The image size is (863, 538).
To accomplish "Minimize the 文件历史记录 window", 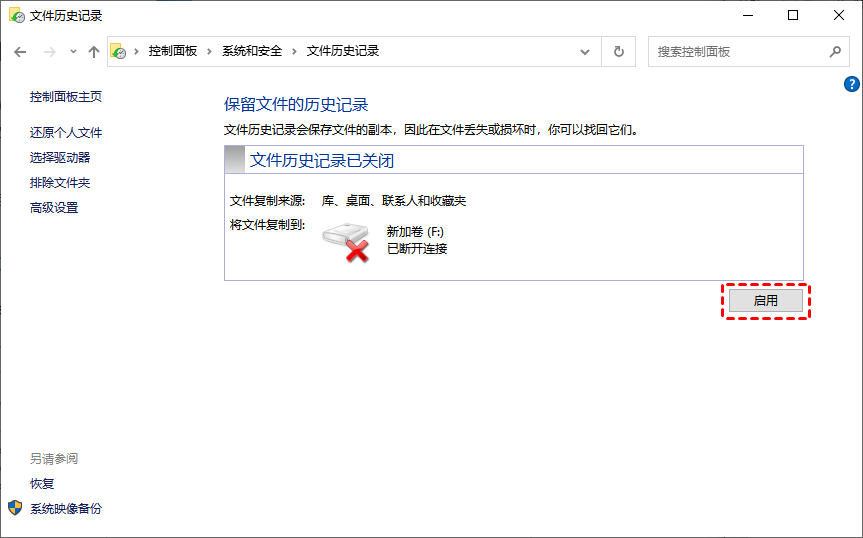I will (747, 15).
